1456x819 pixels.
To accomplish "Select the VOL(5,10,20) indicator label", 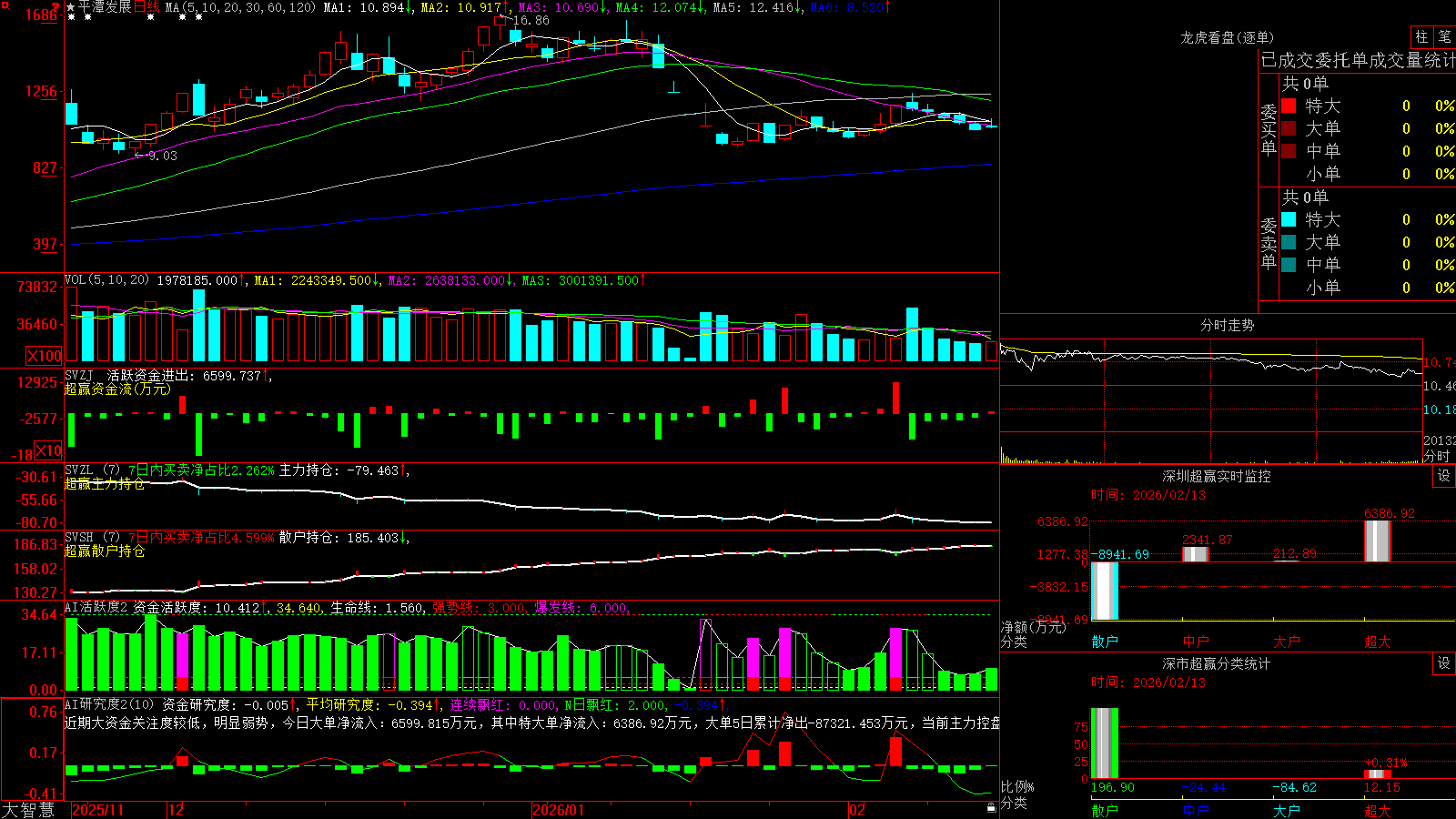I will tap(106, 280).
